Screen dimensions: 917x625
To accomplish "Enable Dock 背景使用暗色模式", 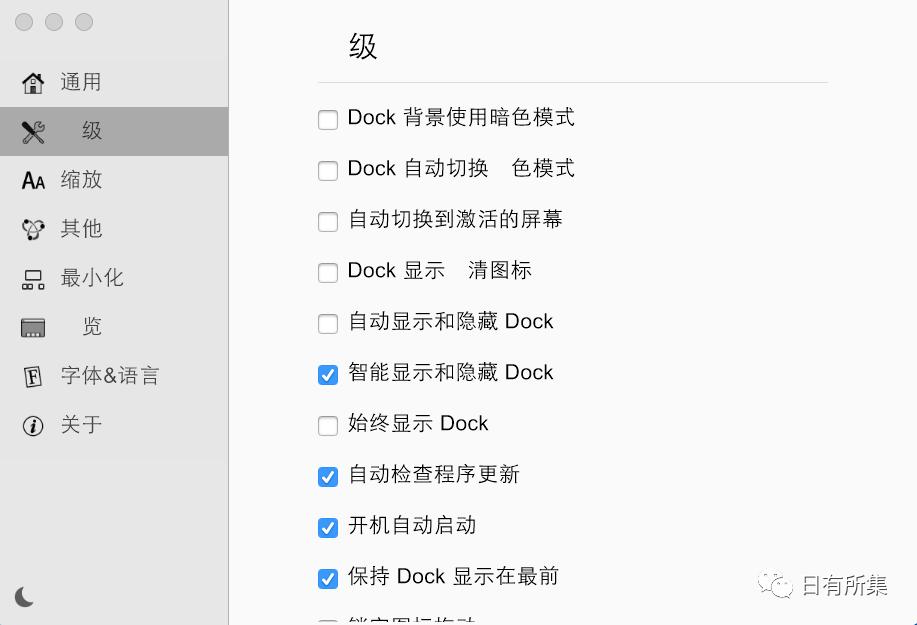I will click(328, 119).
